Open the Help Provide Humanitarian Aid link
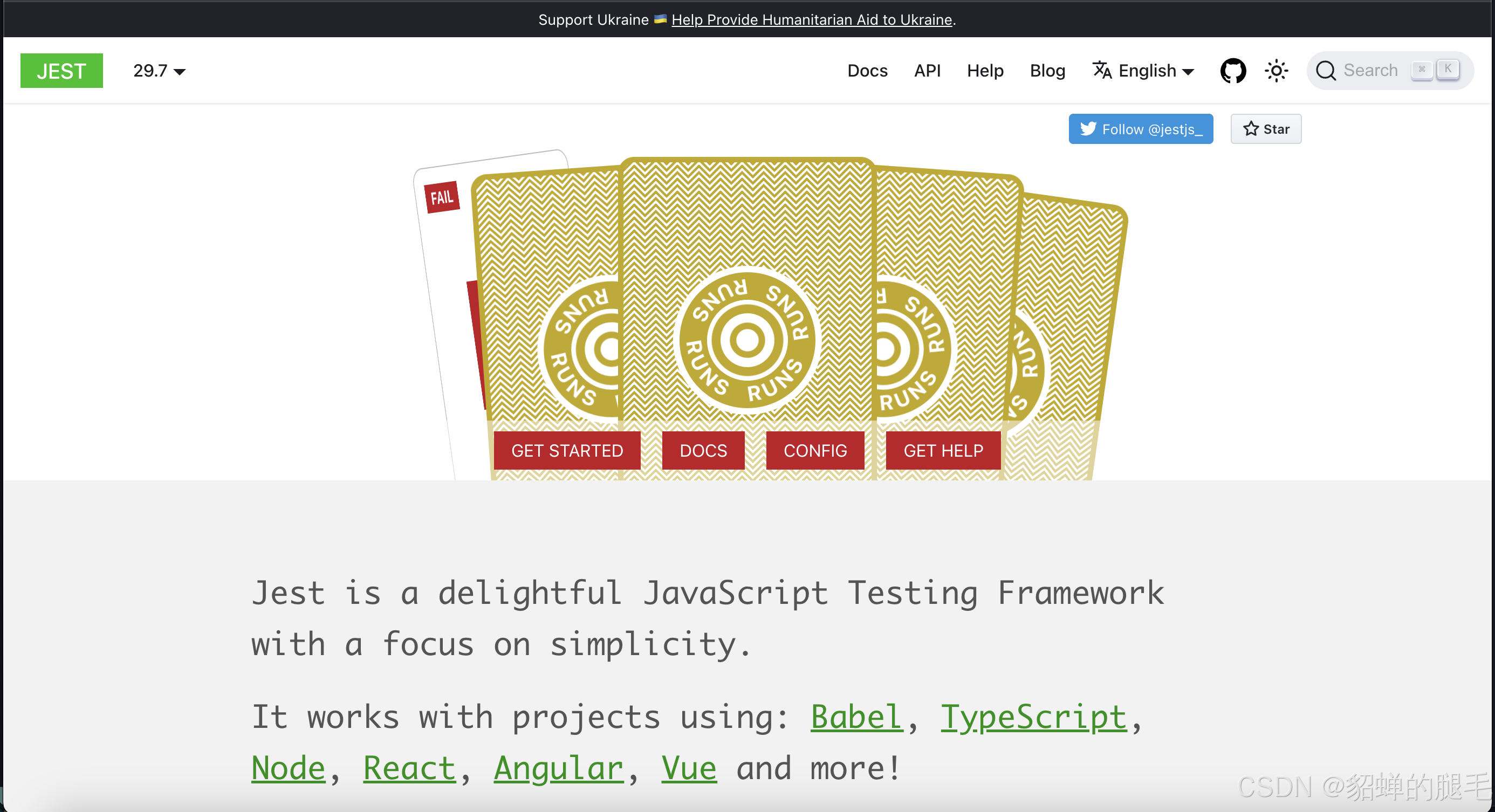 811,20
